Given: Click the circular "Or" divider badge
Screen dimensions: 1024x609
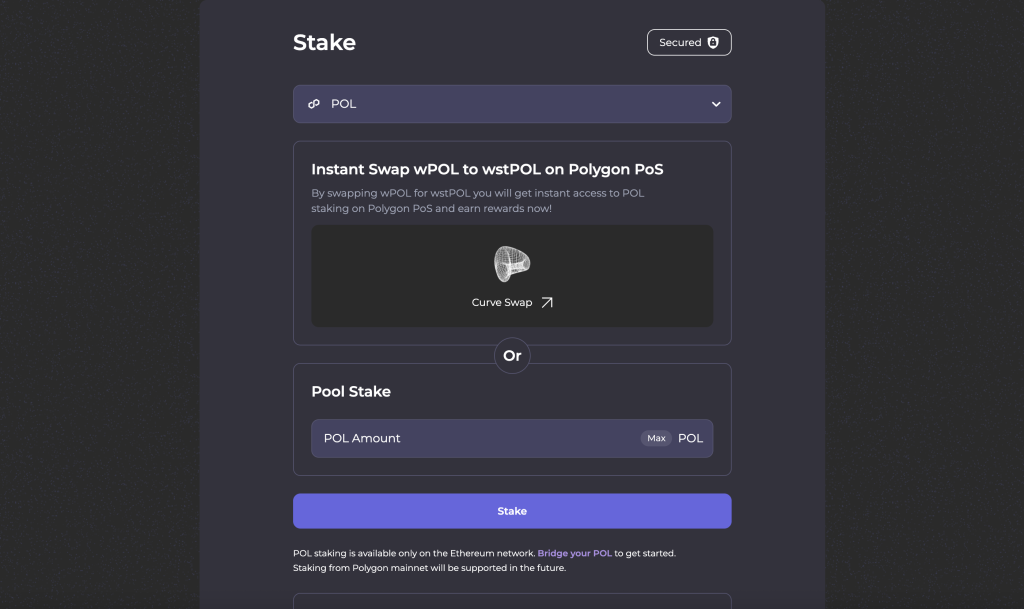Looking at the screenshot, I should point(512,355).
